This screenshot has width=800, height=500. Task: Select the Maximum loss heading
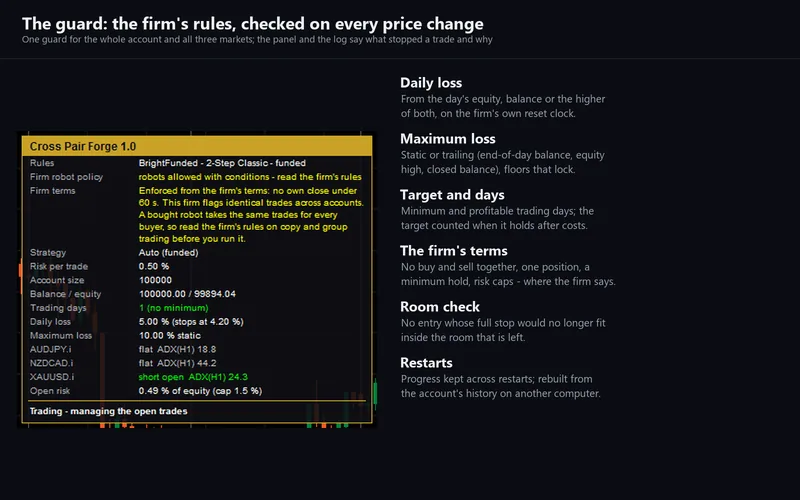[x=447, y=139]
